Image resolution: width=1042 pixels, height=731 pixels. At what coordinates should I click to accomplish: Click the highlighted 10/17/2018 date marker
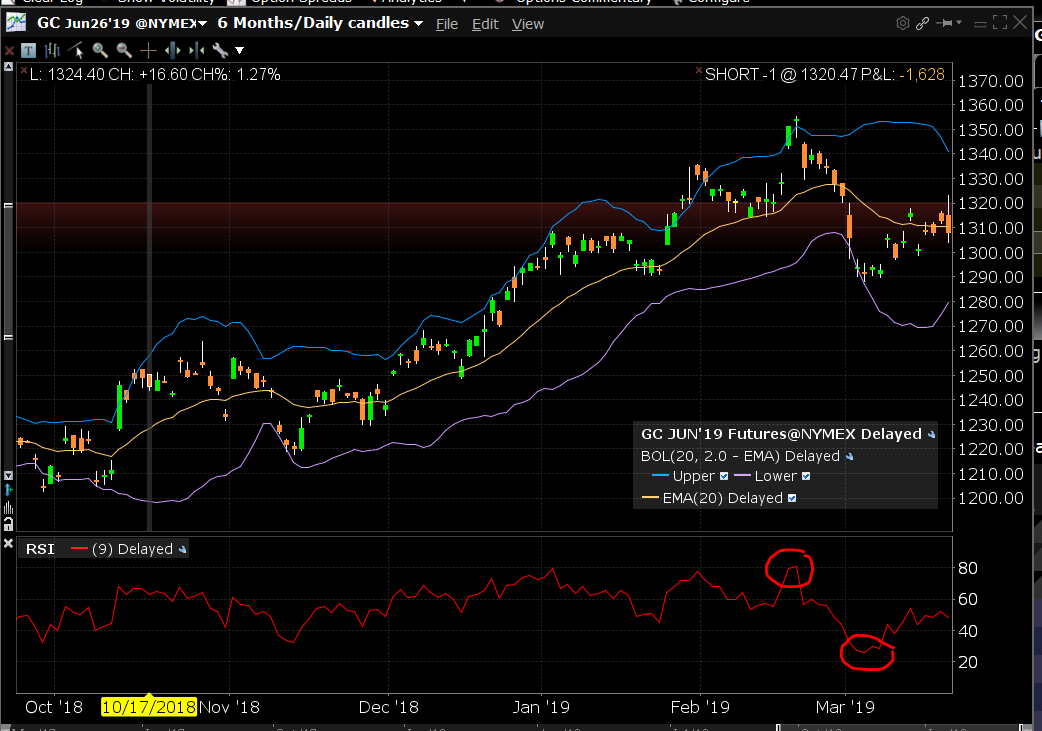(x=149, y=706)
